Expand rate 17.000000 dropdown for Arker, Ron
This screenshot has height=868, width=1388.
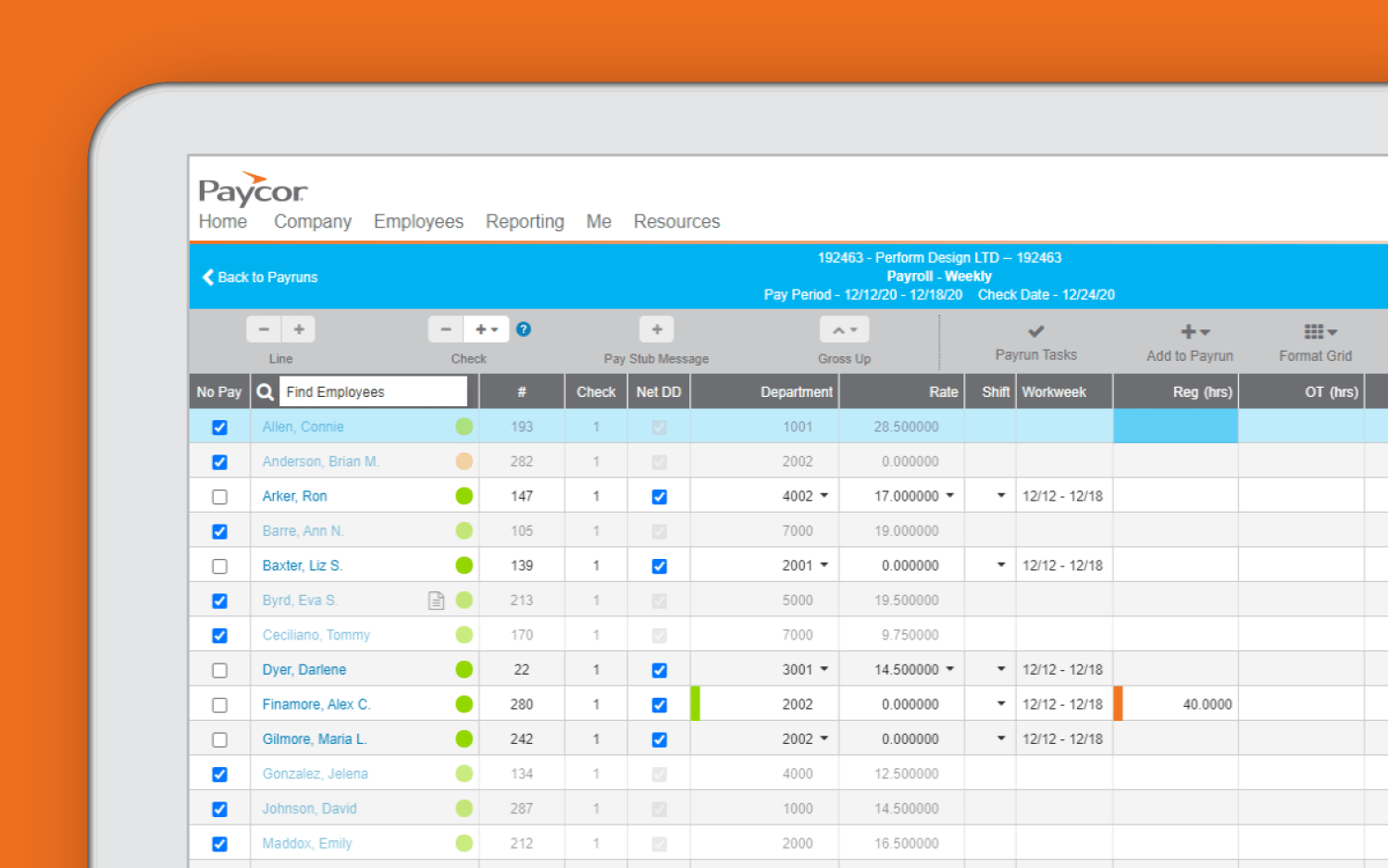coord(949,496)
